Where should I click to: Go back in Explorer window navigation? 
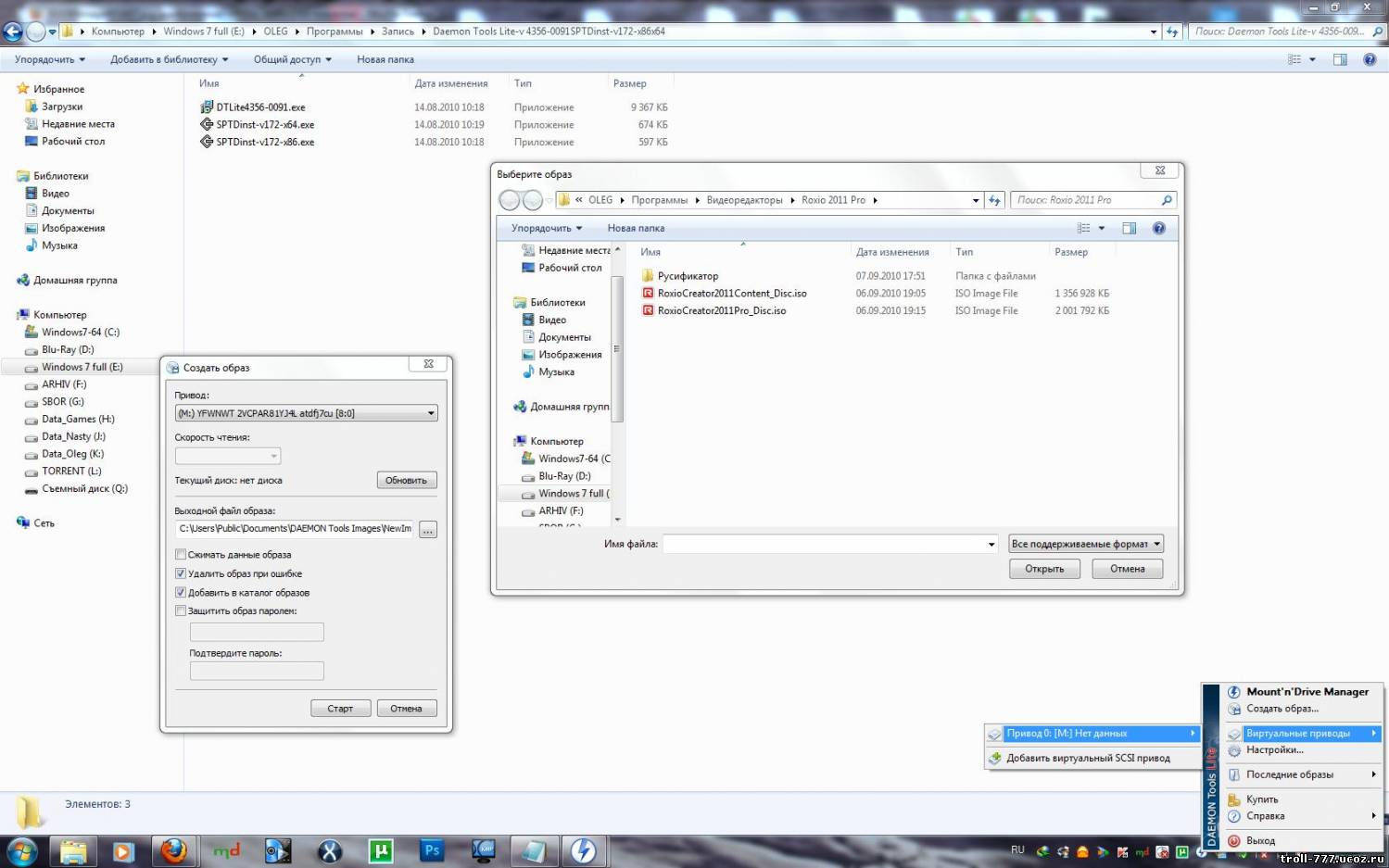(x=12, y=31)
